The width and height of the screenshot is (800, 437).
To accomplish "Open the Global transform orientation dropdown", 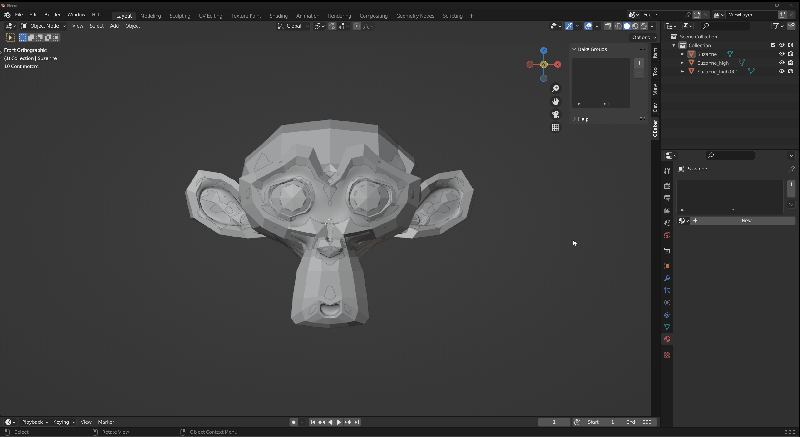I will click(x=293, y=26).
